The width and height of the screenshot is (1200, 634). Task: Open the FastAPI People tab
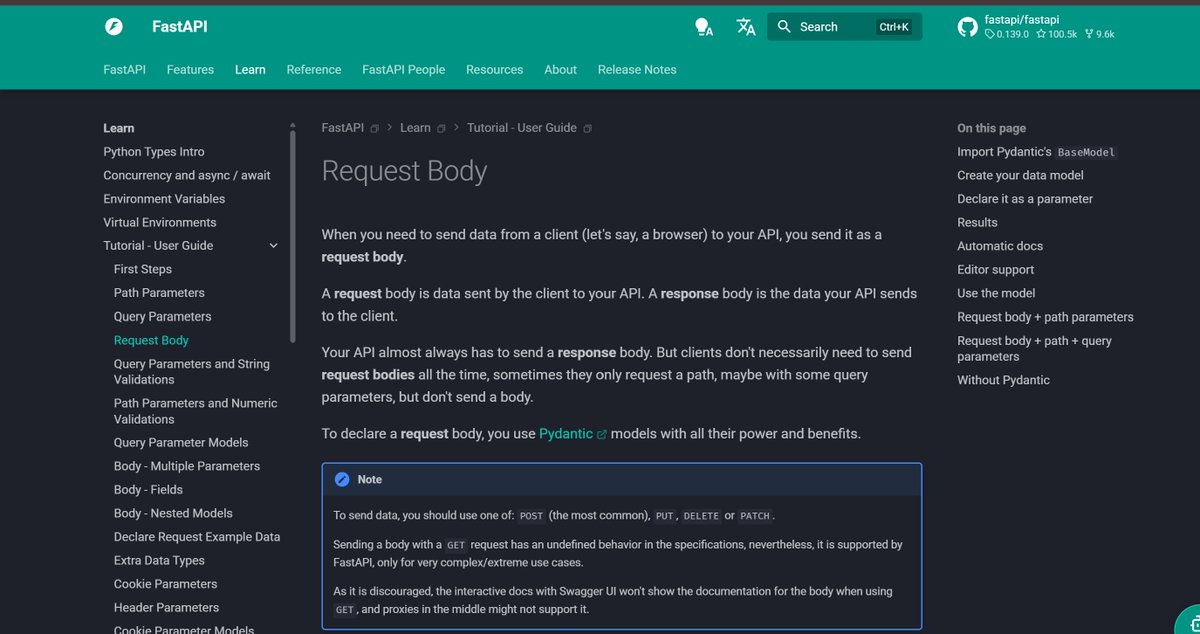tap(404, 70)
